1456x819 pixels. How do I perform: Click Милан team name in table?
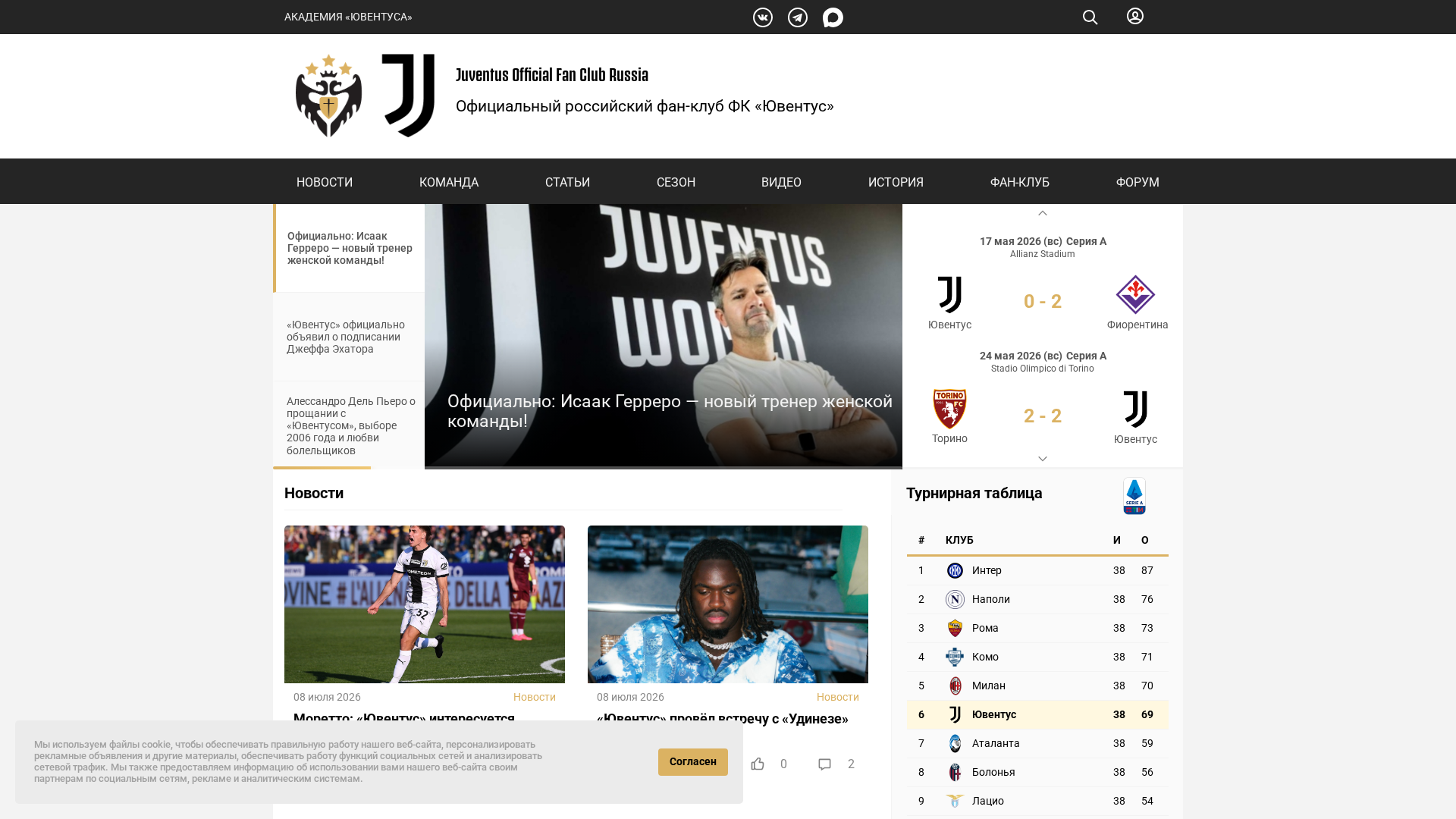click(x=989, y=686)
